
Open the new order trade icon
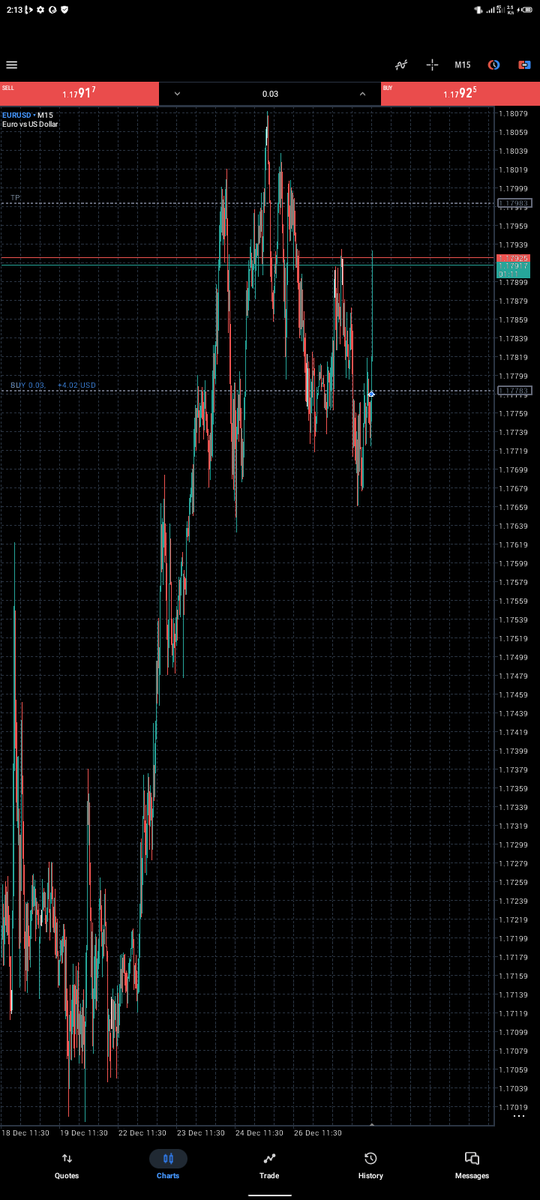point(524,65)
